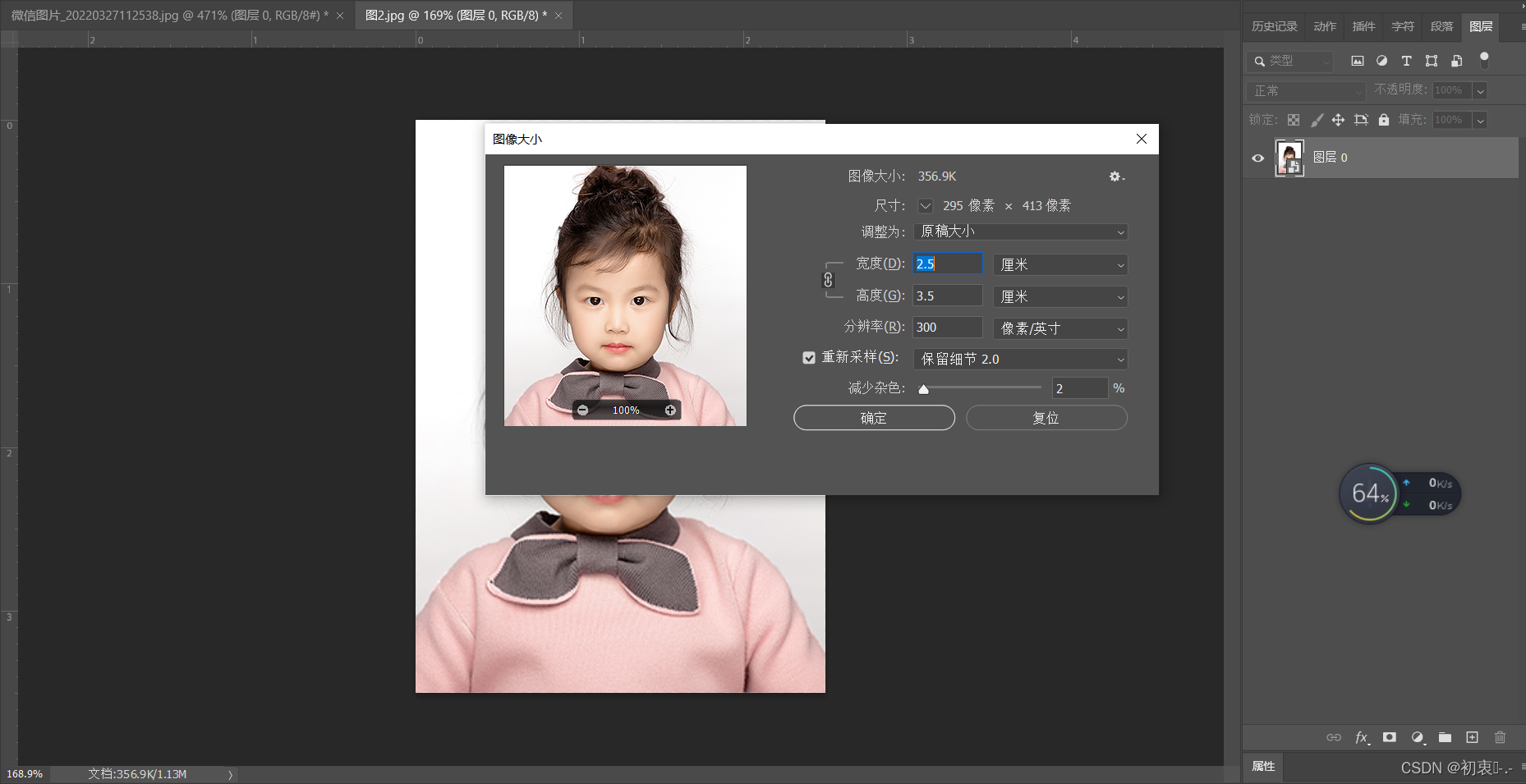This screenshot has height=784, width=1526.
Task: Lock transparent pixels of layer
Action: click(1294, 120)
